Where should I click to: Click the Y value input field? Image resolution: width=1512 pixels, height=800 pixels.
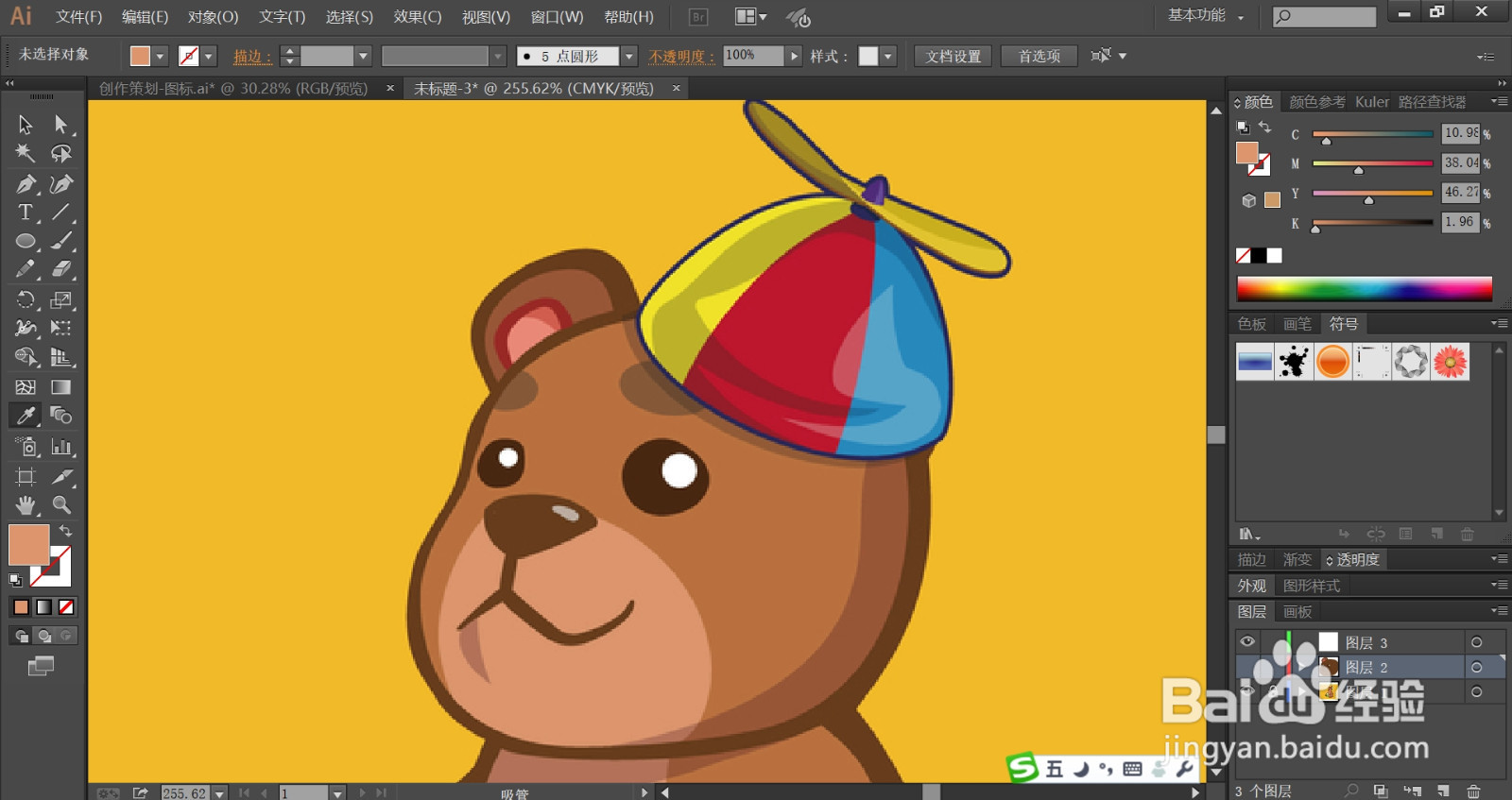[1460, 193]
